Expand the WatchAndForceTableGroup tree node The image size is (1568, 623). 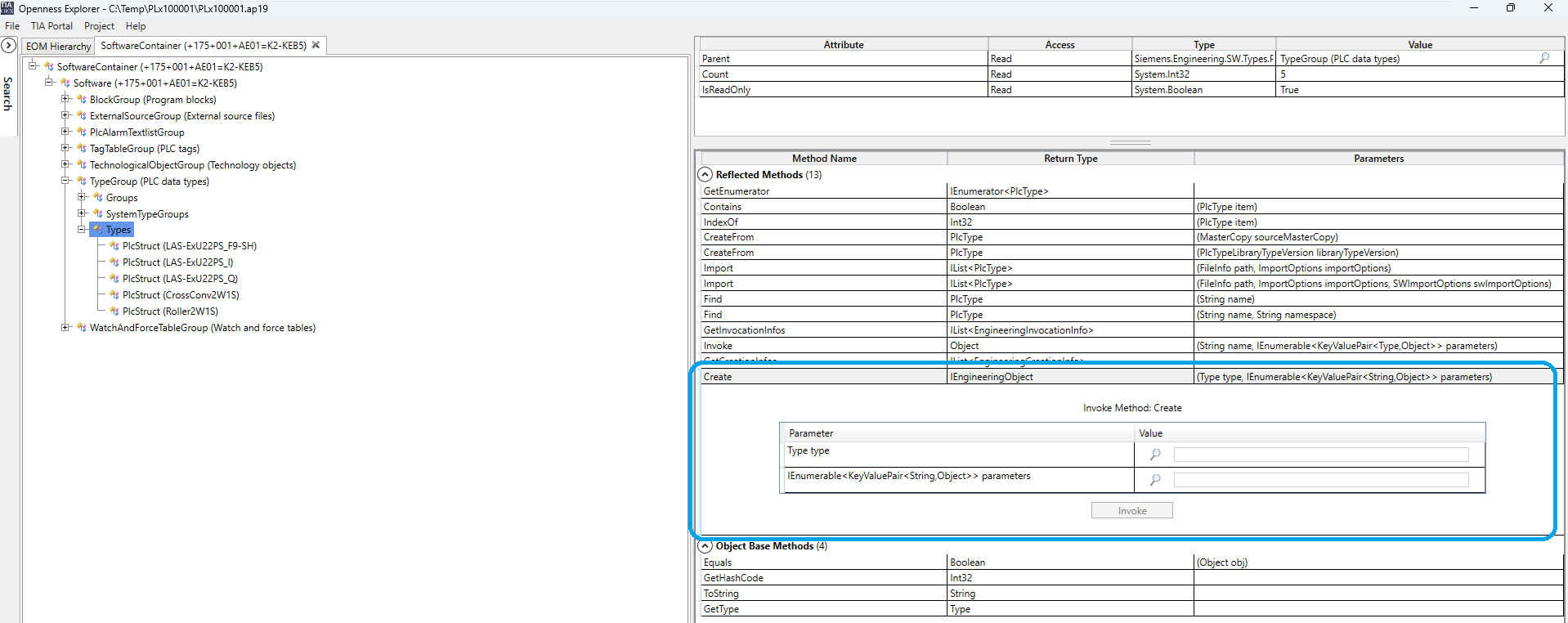pyautogui.click(x=65, y=328)
